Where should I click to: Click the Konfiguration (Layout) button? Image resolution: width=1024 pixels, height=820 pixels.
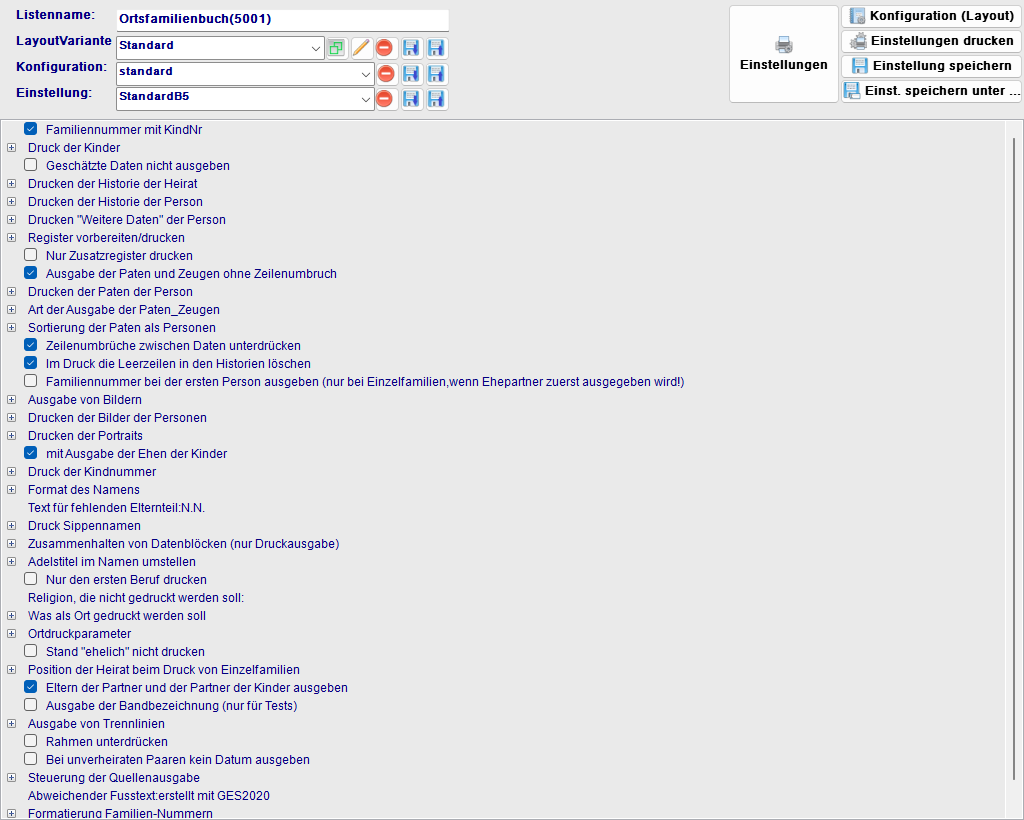(x=931, y=15)
